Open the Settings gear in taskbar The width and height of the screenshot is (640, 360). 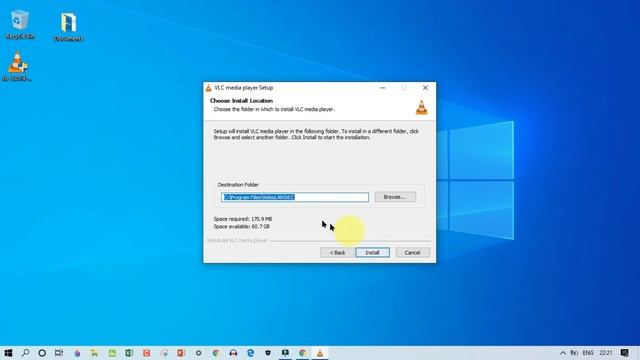[x=198, y=353]
